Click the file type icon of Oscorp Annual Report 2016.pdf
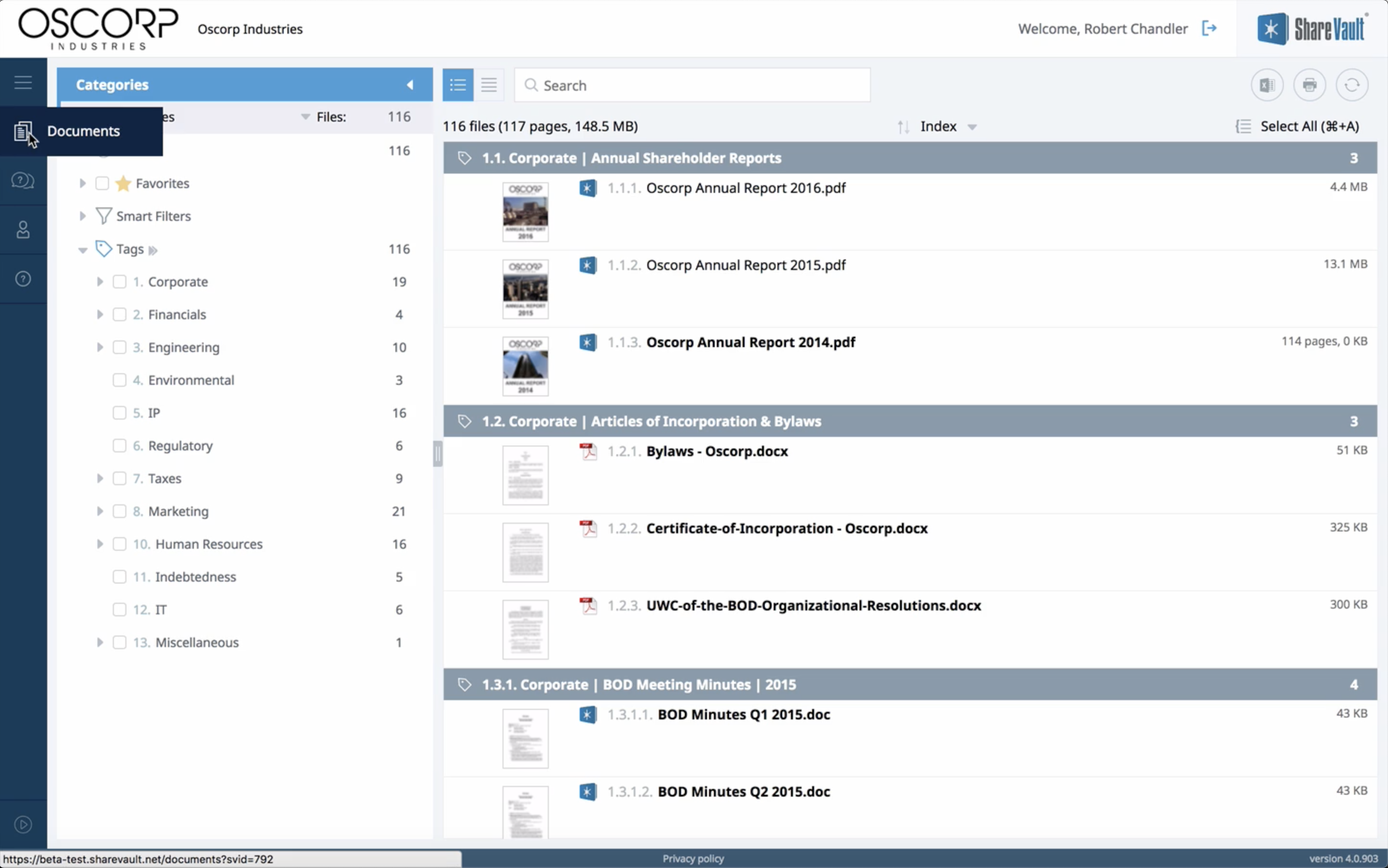This screenshot has height=868, width=1388. 588,188
